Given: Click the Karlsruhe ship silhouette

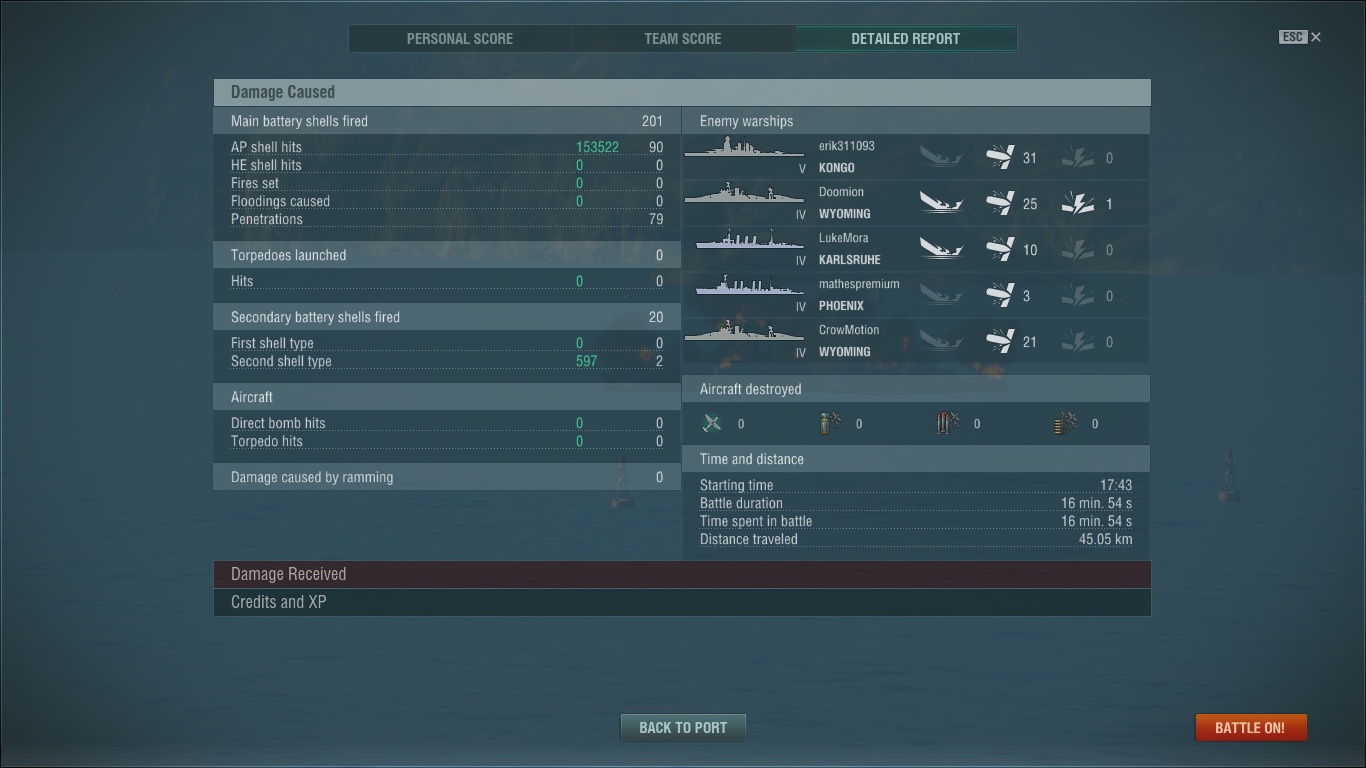Looking at the screenshot, I should coord(744,241).
